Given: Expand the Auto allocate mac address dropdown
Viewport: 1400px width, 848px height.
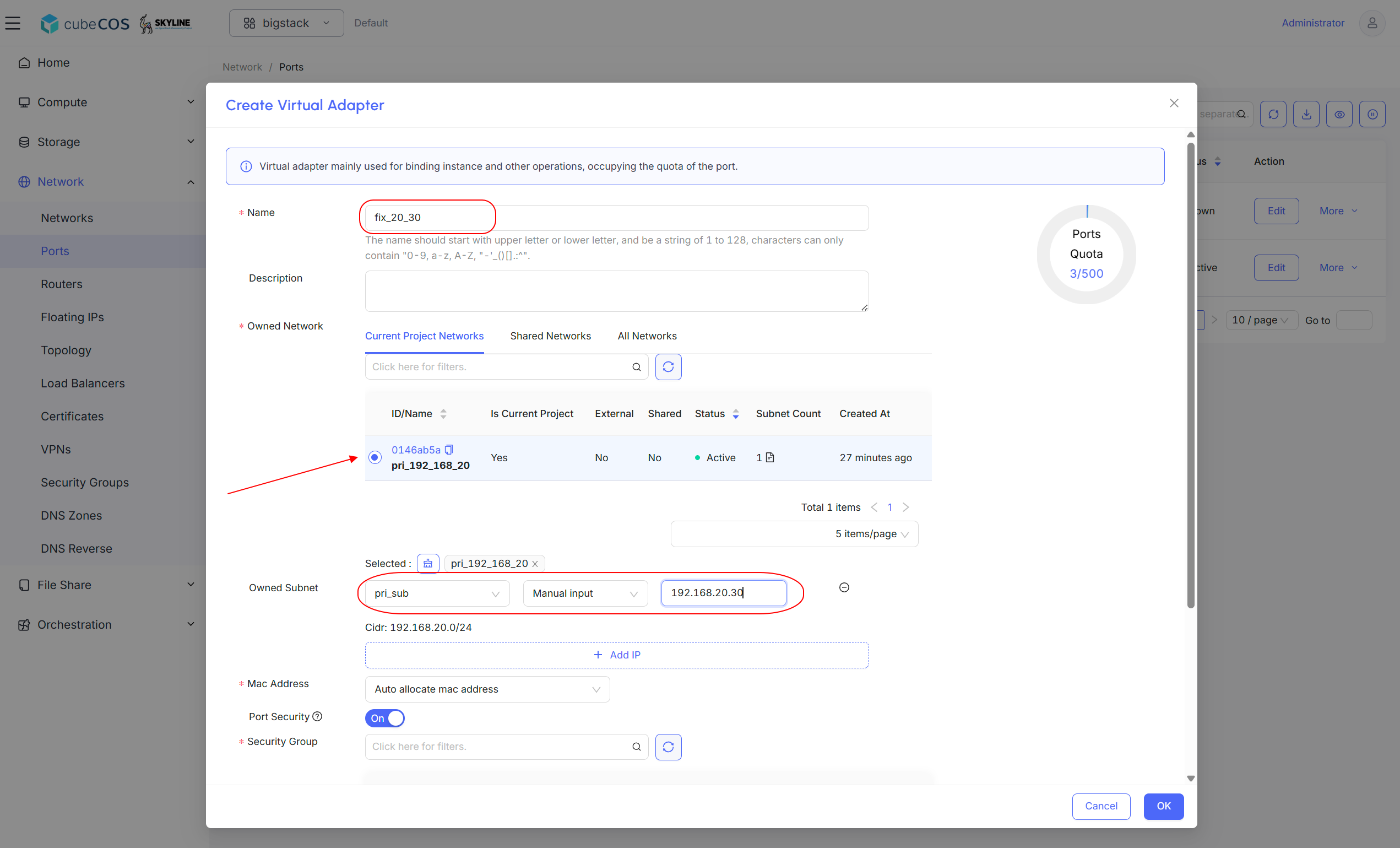Looking at the screenshot, I should [487, 689].
